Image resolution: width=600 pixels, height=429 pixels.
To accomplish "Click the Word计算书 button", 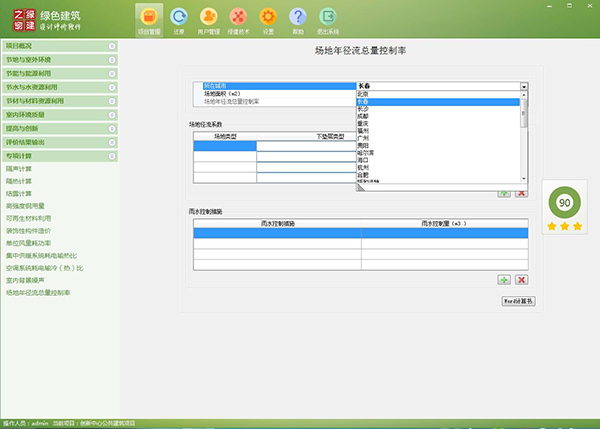I will coord(518,300).
